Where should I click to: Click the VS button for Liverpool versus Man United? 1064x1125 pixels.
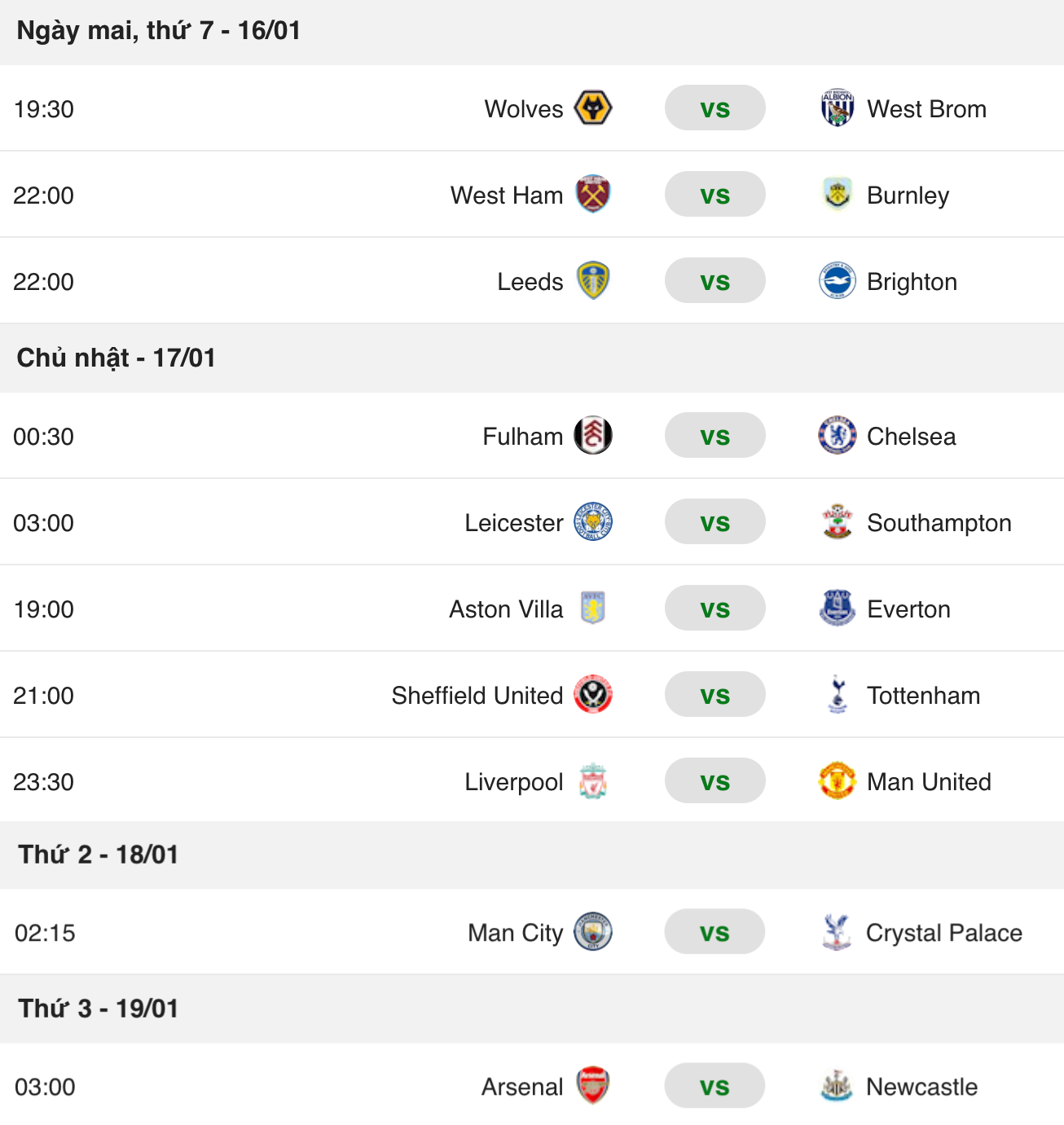click(x=714, y=780)
